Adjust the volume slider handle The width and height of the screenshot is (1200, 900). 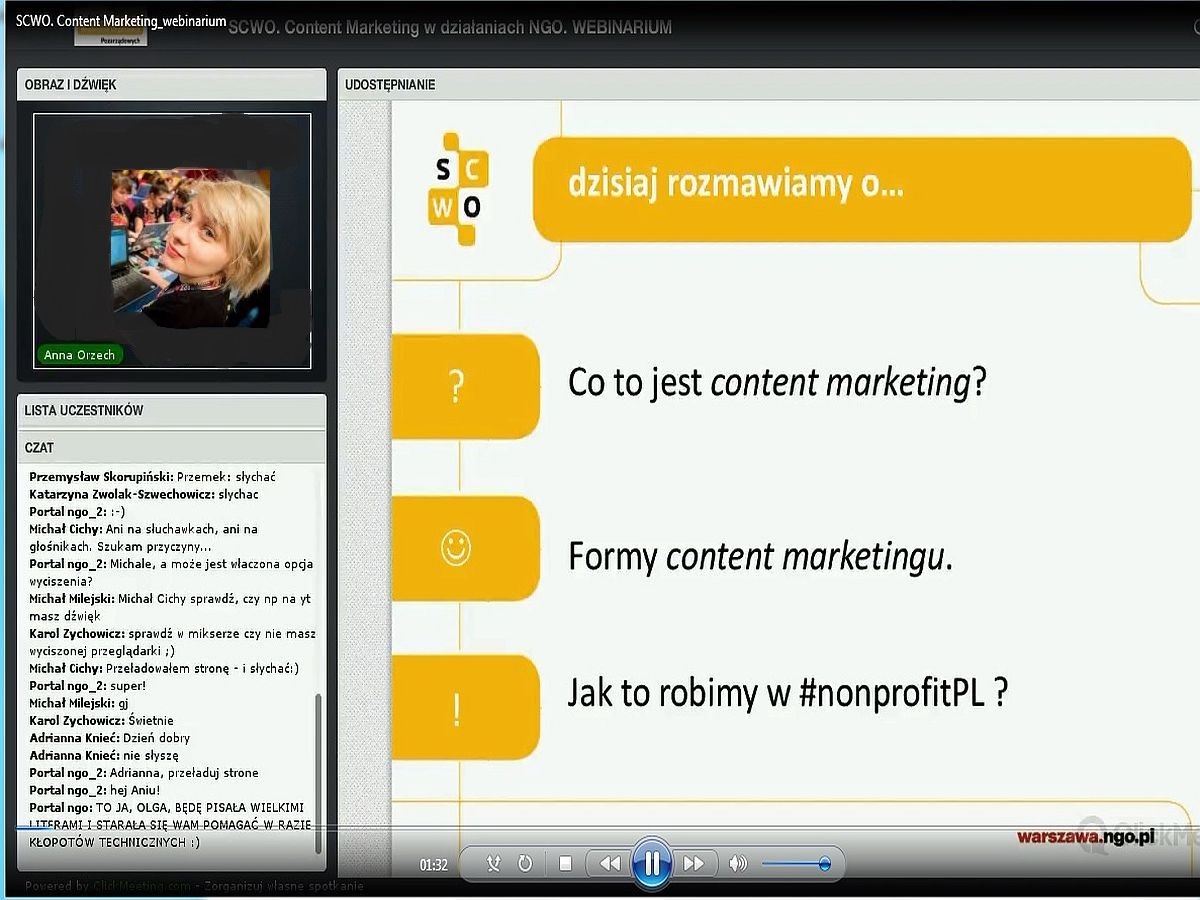(824, 864)
